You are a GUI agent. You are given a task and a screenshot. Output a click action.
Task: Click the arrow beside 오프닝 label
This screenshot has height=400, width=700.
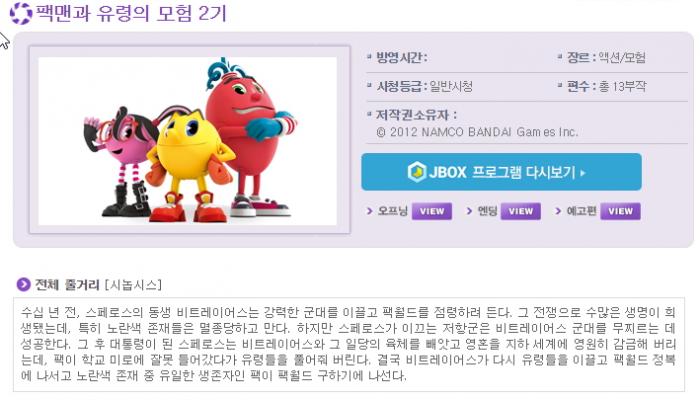[370, 211]
